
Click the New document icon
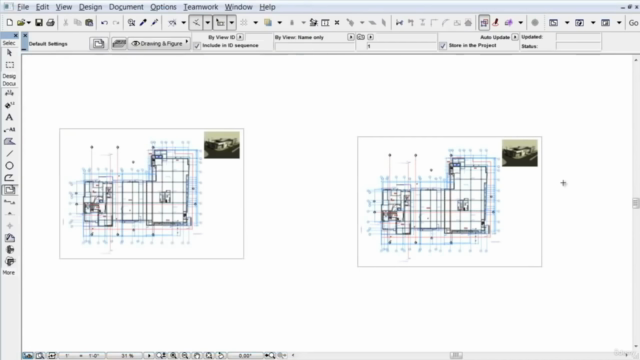tap(9, 23)
